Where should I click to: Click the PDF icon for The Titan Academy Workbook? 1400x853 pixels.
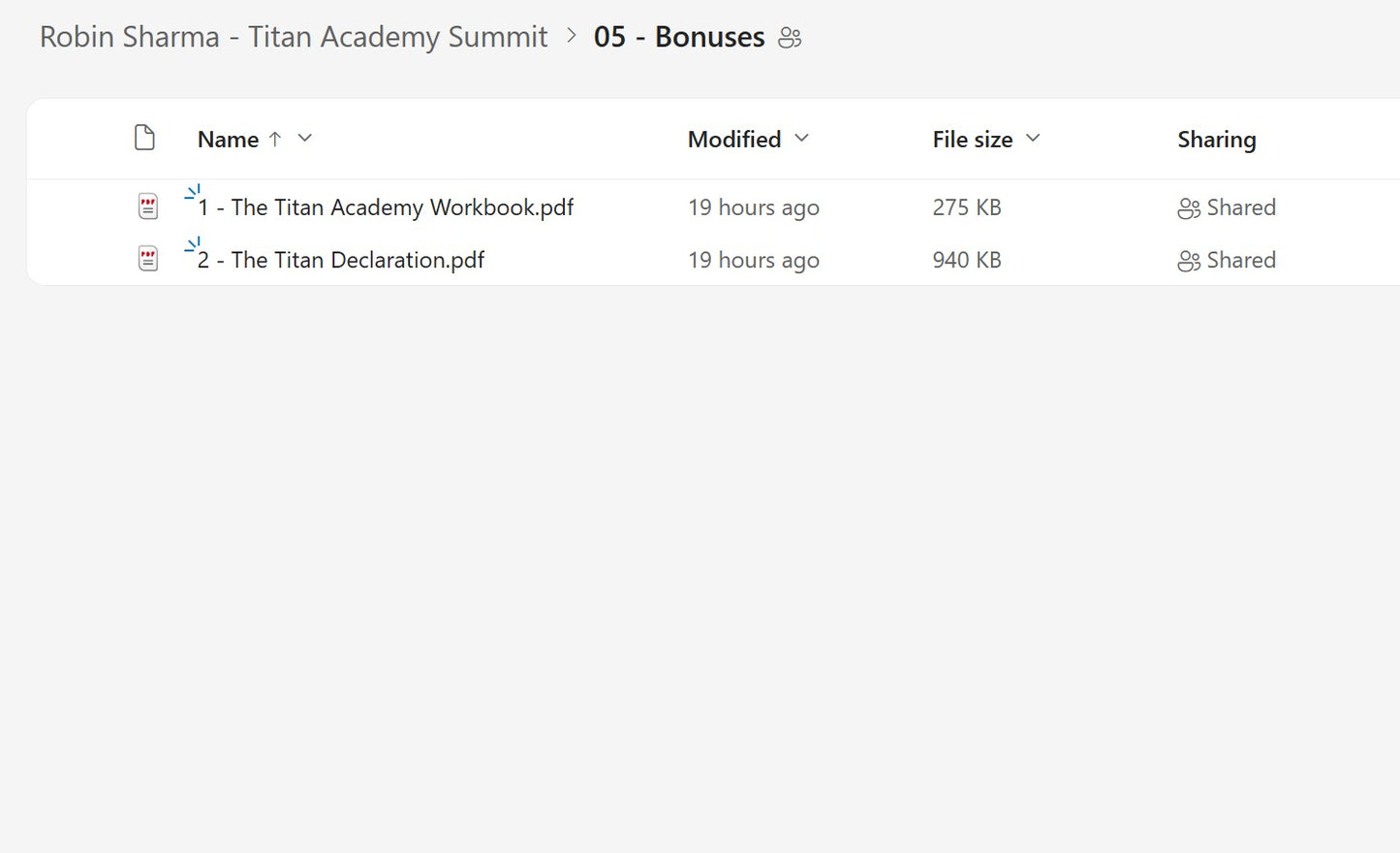click(x=147, y=206)
